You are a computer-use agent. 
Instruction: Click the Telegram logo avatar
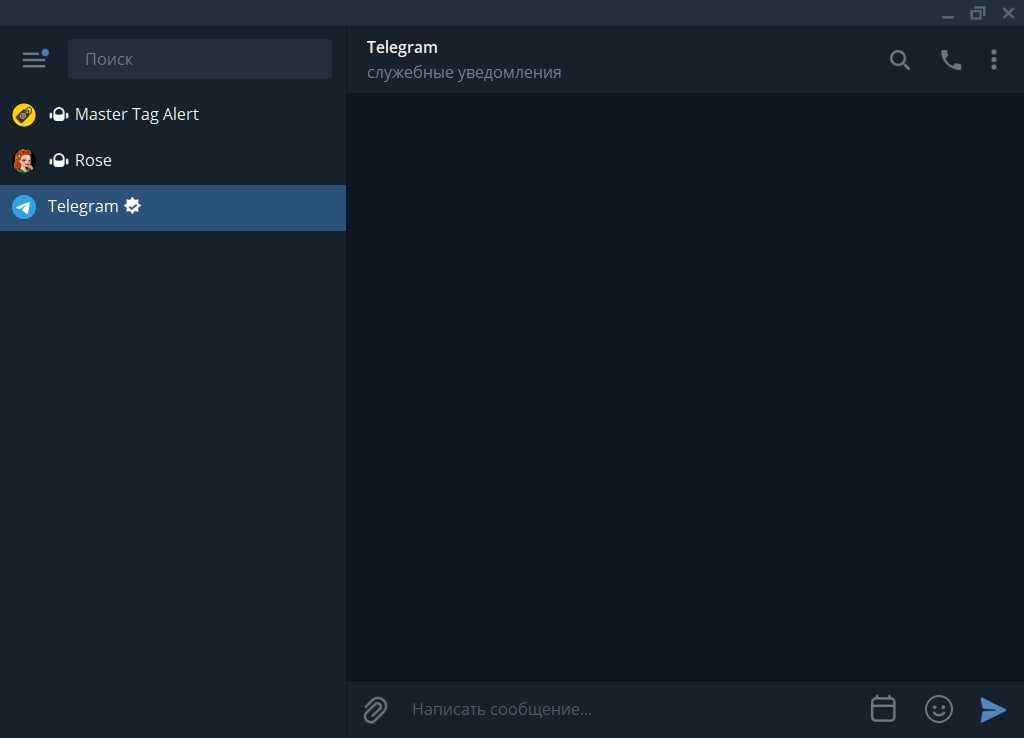tap(24, 207)
